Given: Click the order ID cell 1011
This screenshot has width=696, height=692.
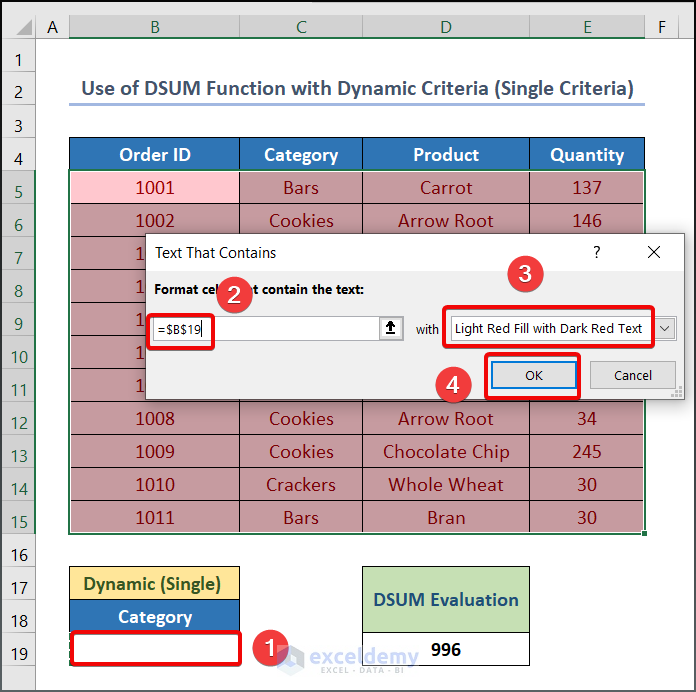Looking at the screenshot, I should coord(154,518).
